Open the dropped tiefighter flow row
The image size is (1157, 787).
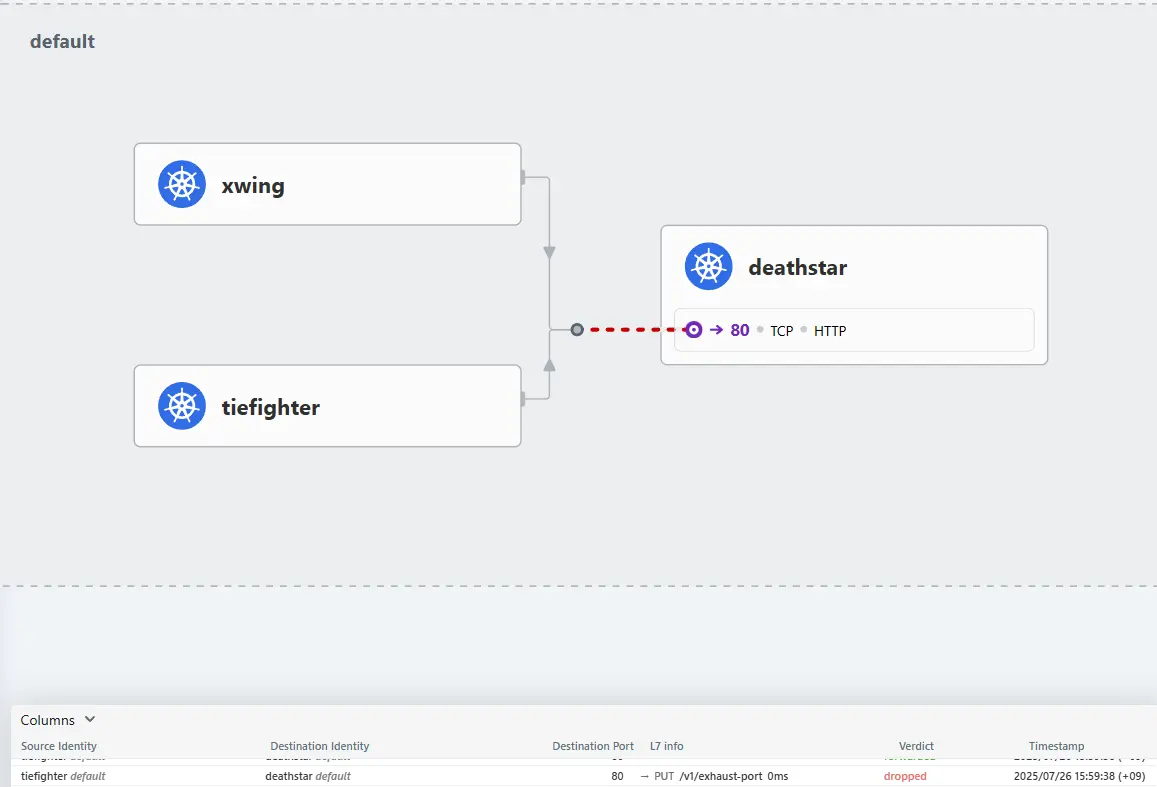click(x=584, y=776)
